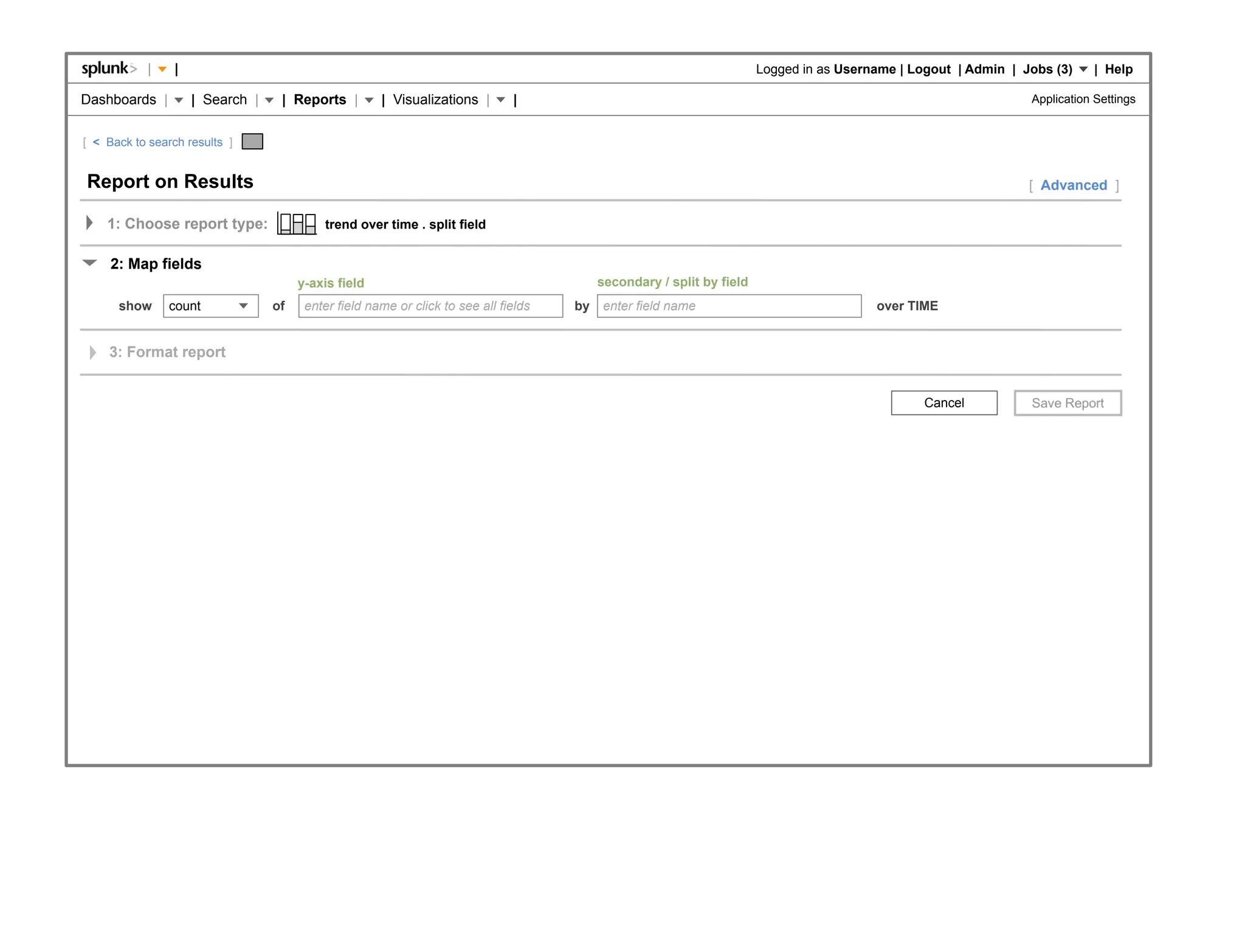
Task: Click the Username link
Action: pyautogui.click(x=864, y=69)
